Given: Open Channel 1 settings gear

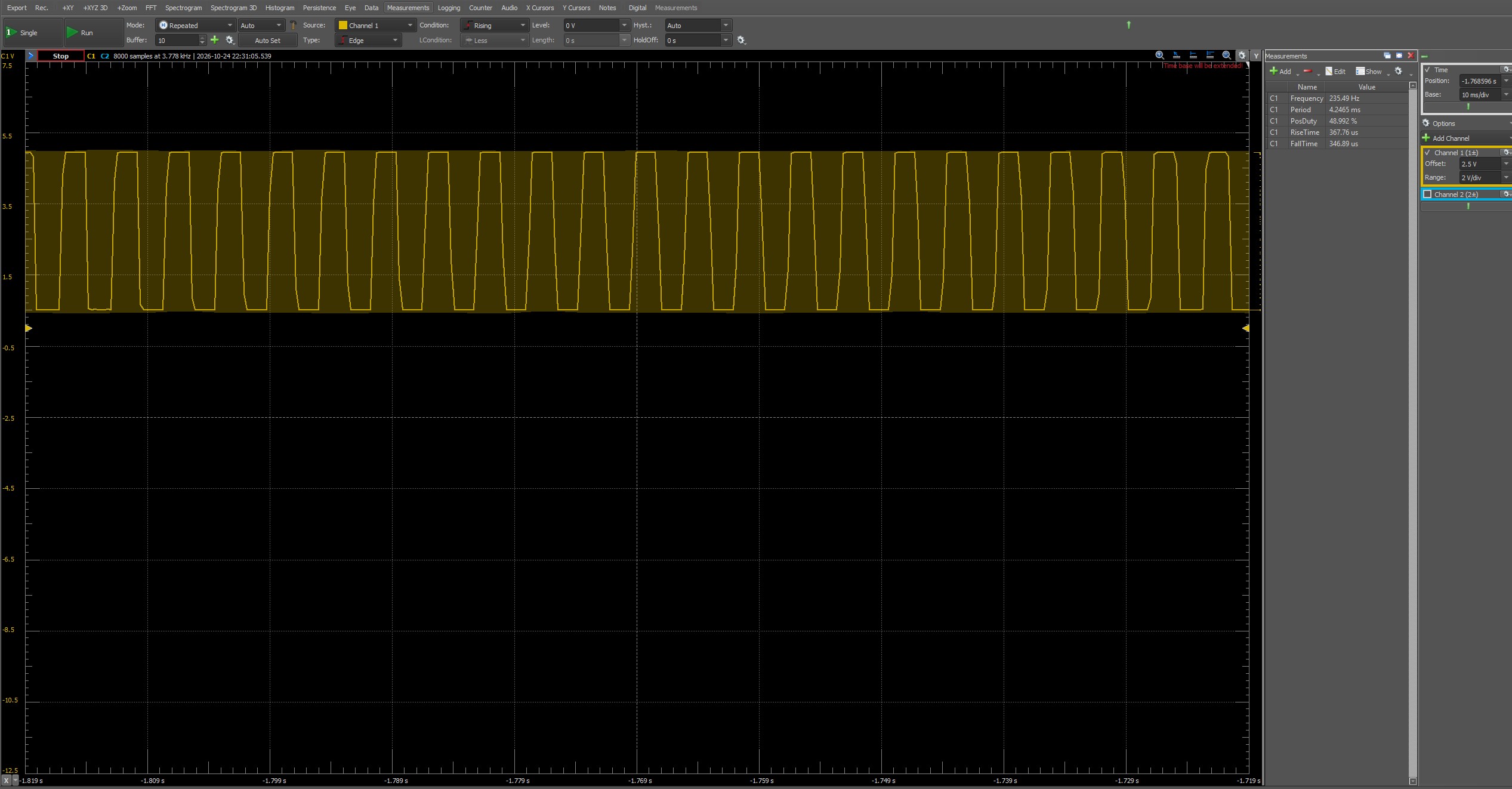Looking at the screenshot, I should (1506, 152).
